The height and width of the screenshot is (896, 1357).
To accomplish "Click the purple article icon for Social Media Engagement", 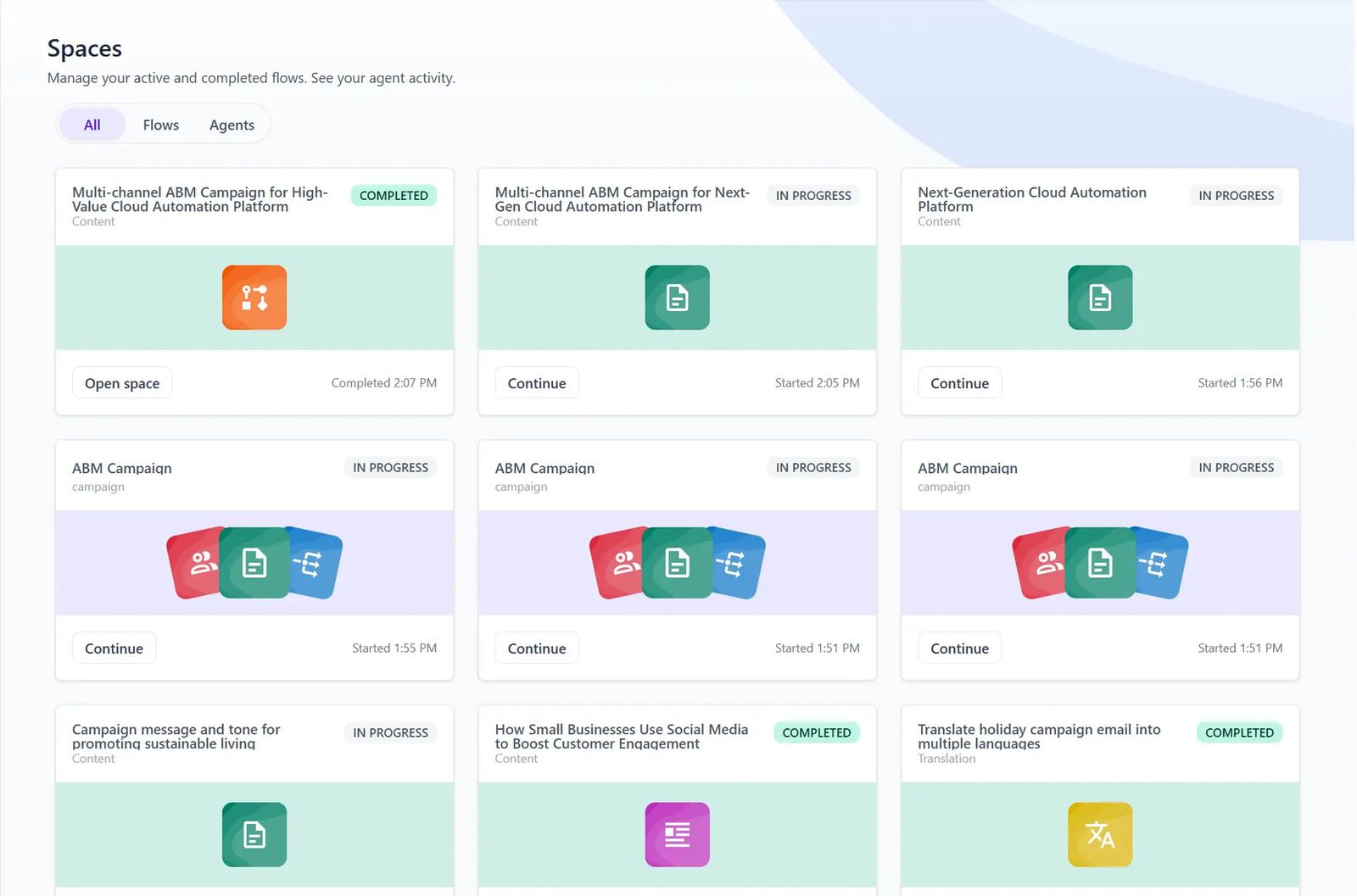I will [x=677, y=835].
